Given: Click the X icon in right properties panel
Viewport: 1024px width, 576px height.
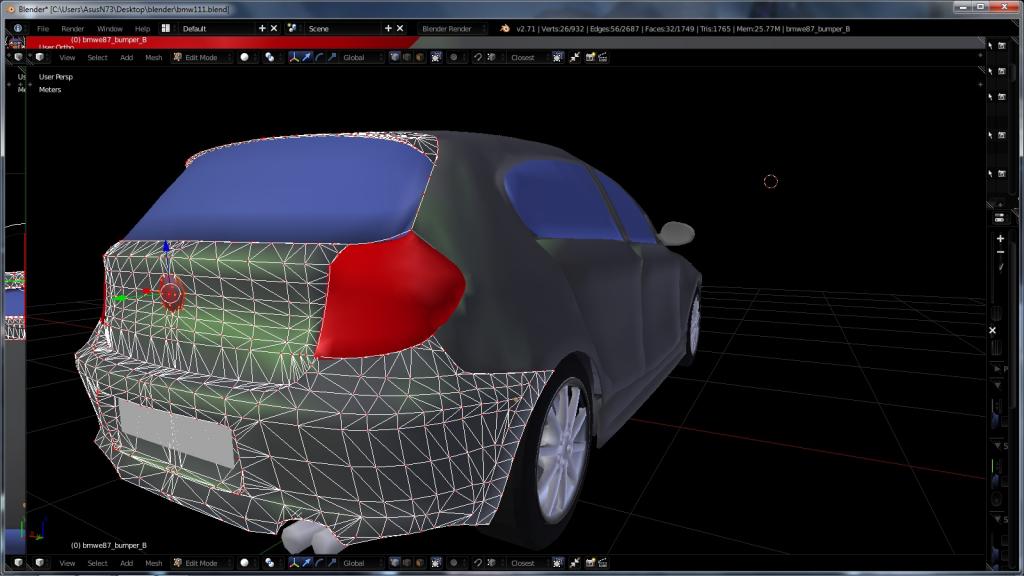Looking at the screenshot, I should tap(993, 330).
